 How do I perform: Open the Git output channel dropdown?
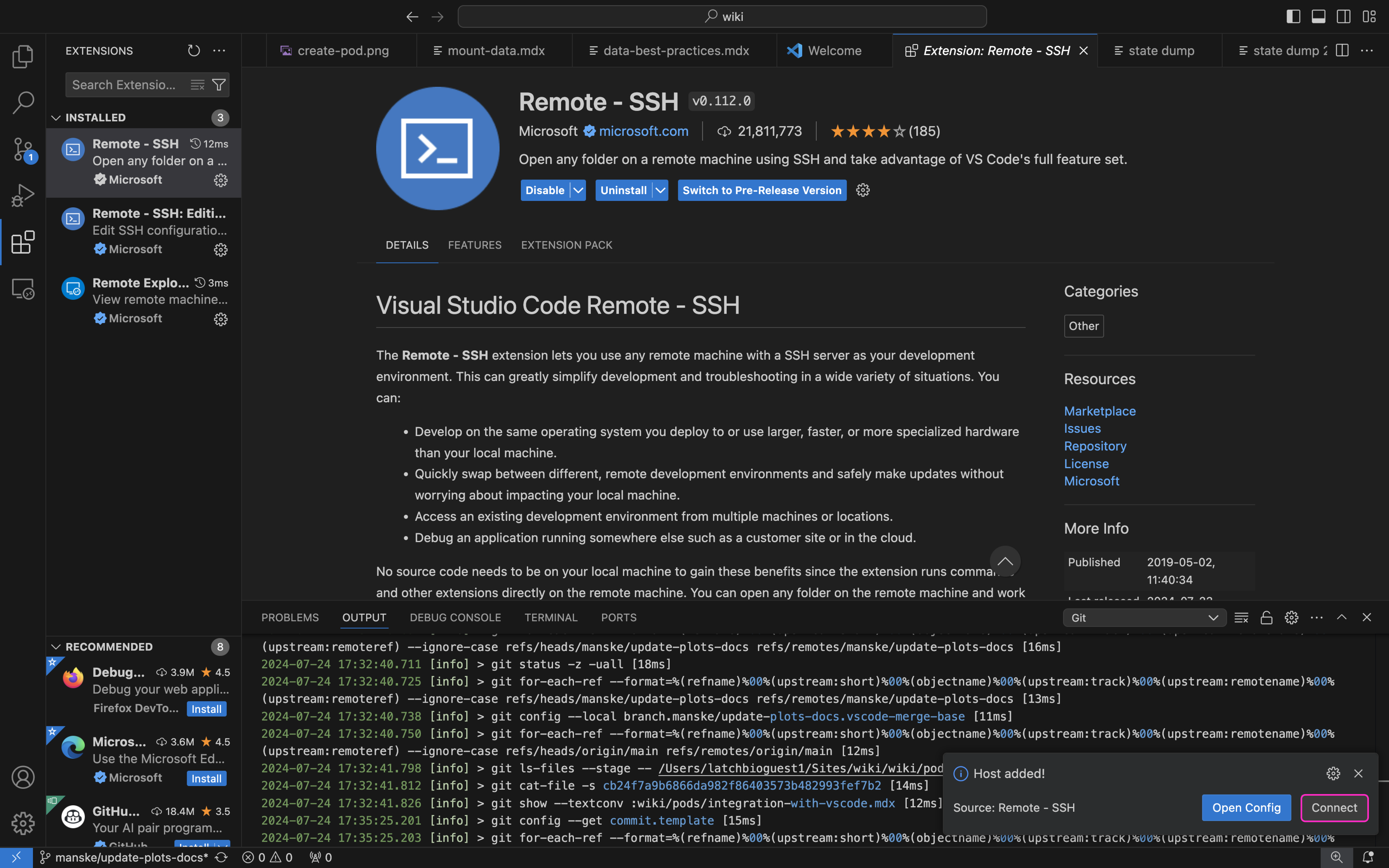tap(1144, 618)
